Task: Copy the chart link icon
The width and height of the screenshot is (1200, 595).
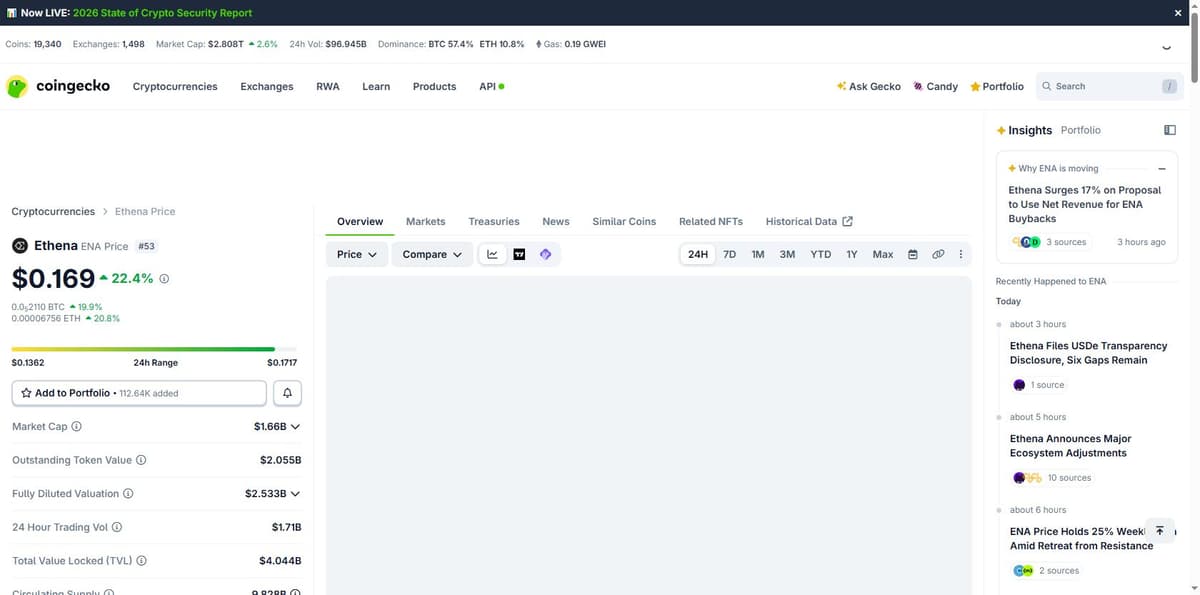Action: tap(938, 254)
